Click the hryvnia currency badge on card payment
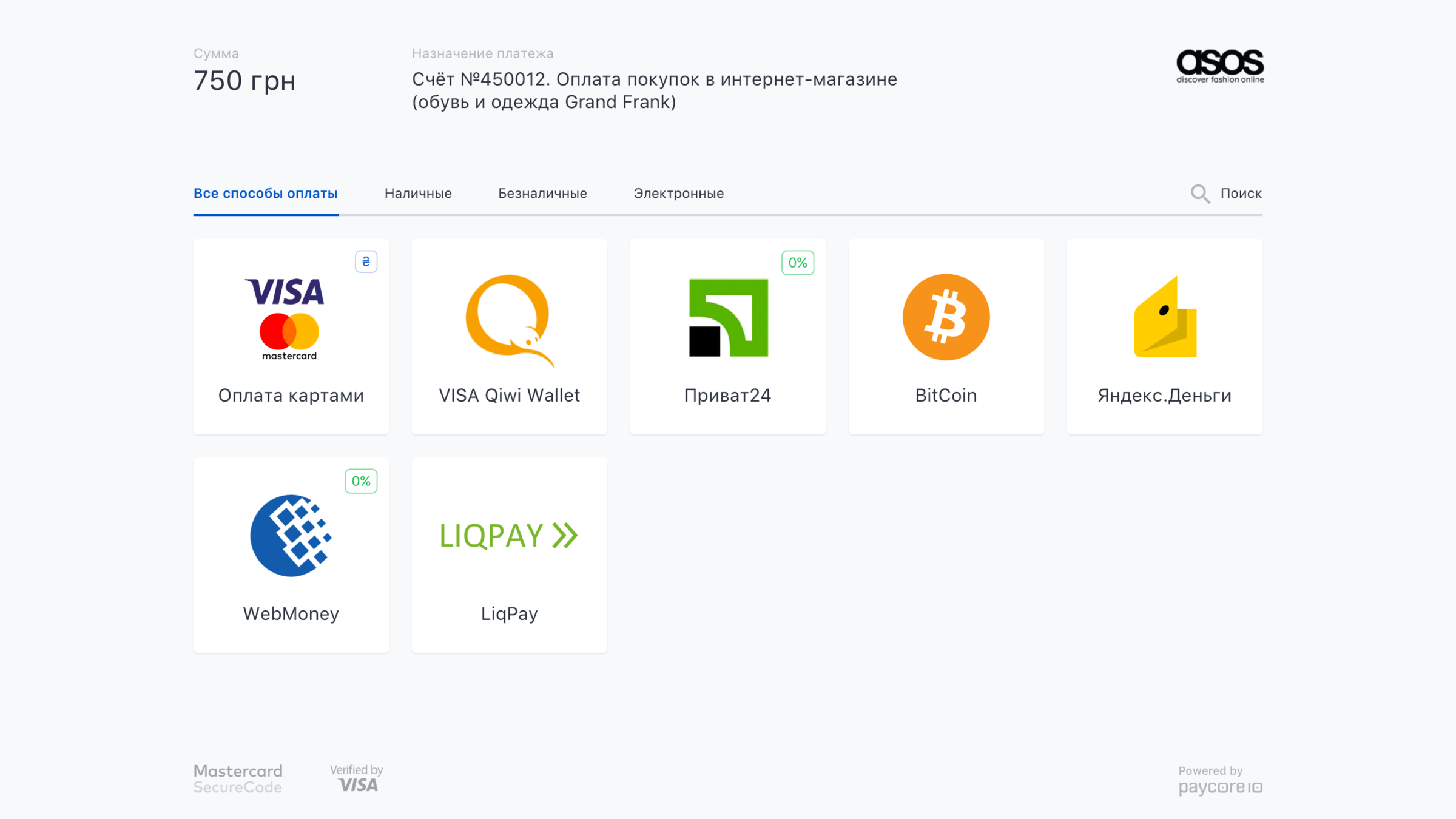 pyautogui.click(x=366, y=261)
